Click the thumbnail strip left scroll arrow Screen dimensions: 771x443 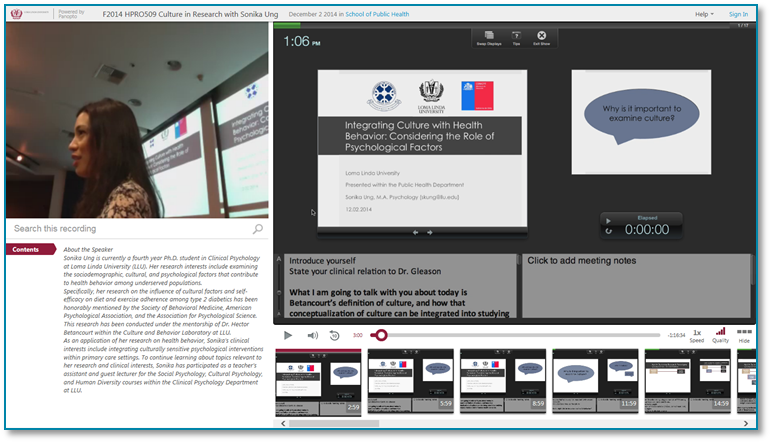(283, 423)
